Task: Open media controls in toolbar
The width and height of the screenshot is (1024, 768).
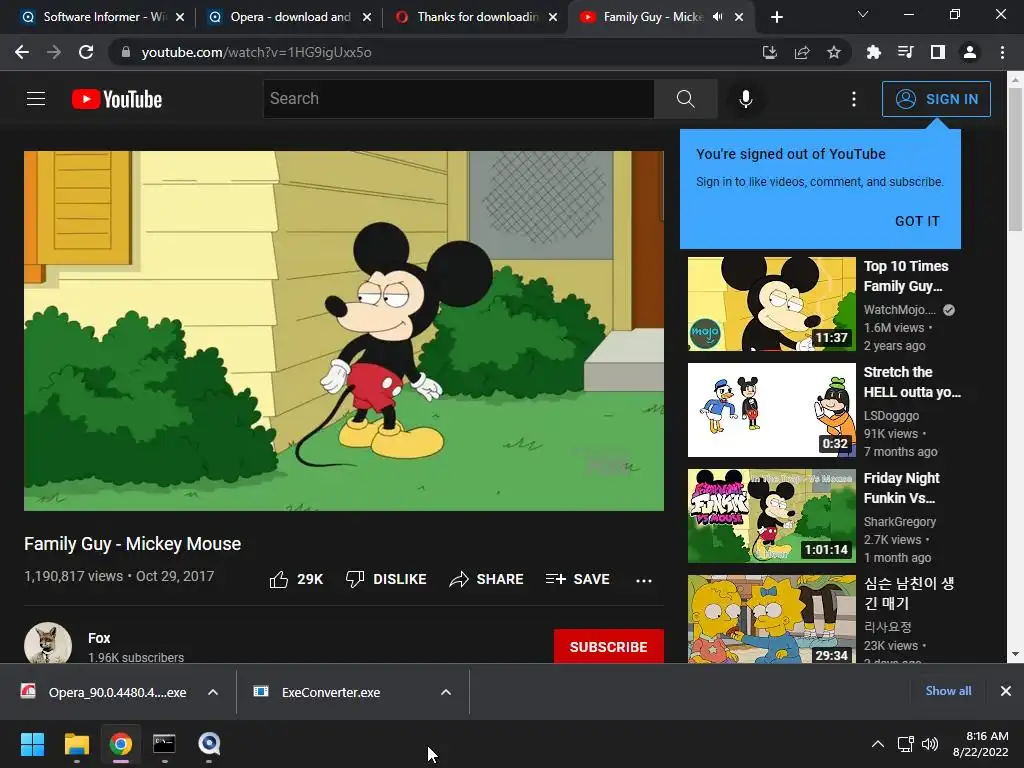Action: coord(905,52)
